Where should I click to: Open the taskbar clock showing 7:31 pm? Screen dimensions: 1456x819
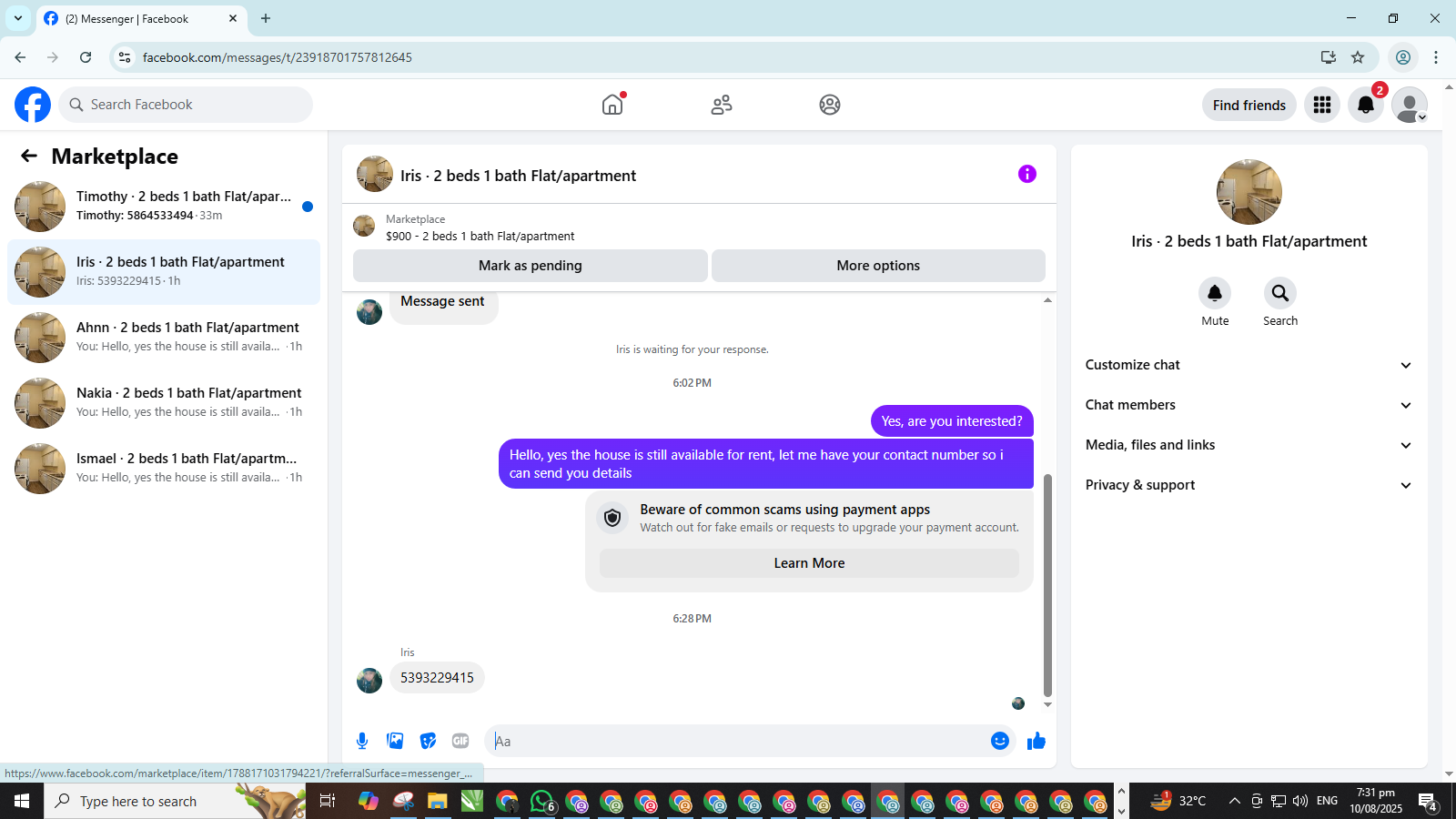(1376, 801)
